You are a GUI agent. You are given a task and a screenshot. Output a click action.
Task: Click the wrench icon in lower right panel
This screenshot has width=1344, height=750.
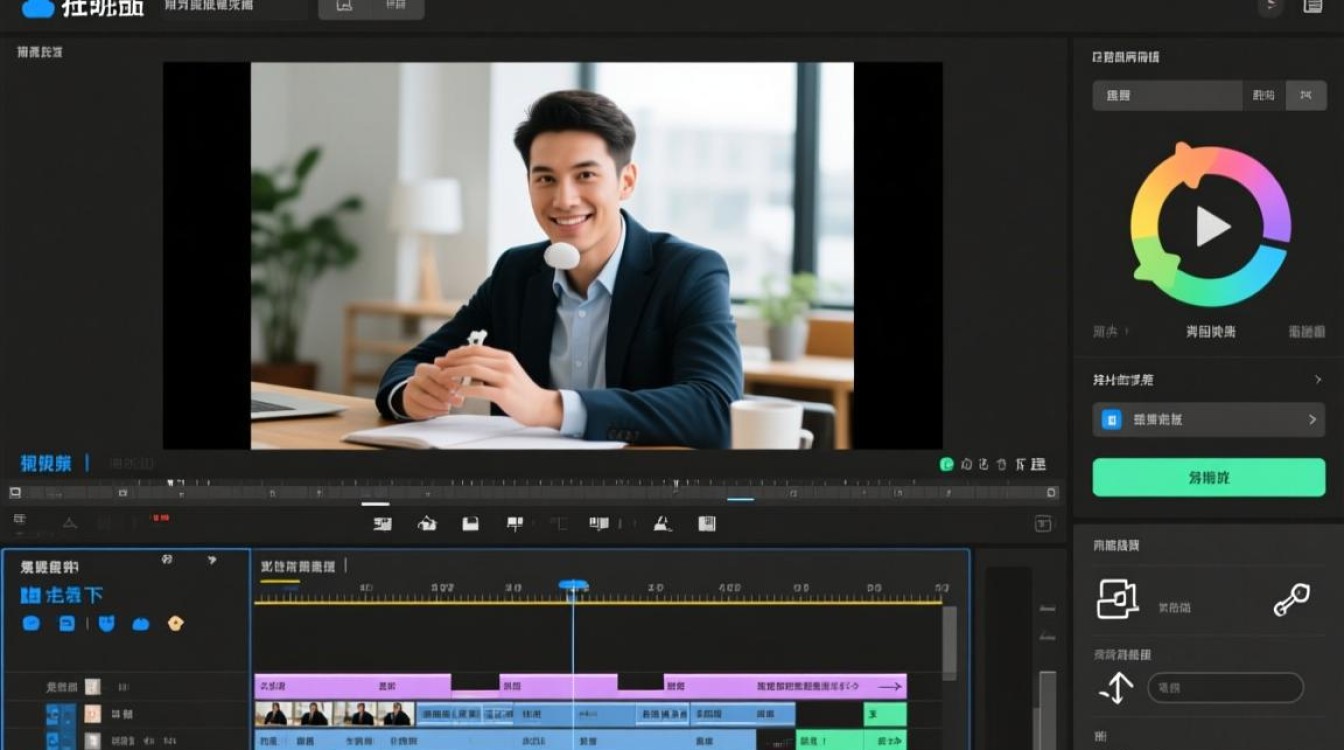[1291, 599]
